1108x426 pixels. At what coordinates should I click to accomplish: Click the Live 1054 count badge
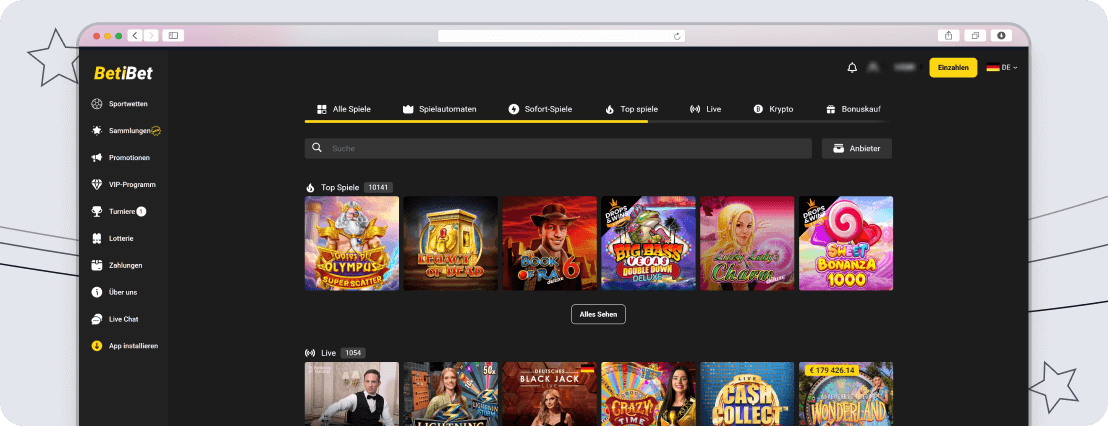[353, 353]
